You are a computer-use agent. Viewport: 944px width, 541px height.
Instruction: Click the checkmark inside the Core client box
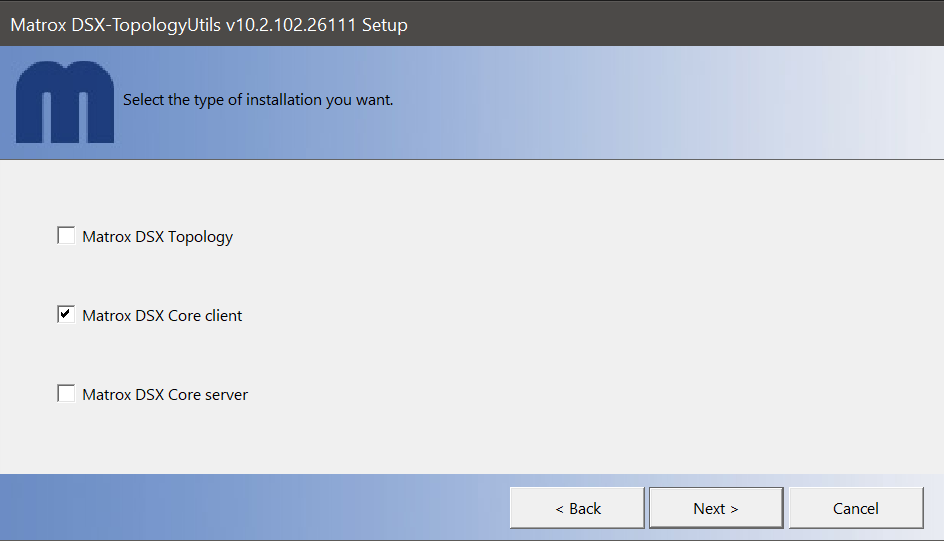click(x=66, y=315)
